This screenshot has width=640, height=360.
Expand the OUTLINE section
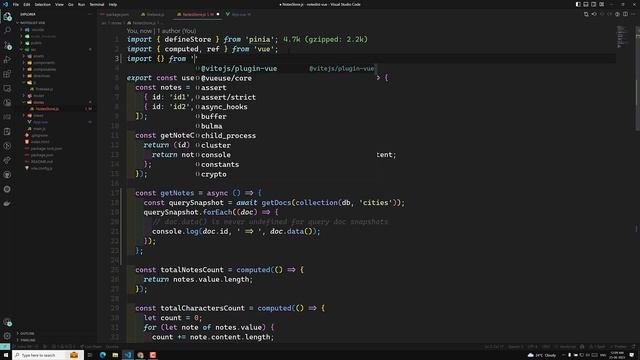click(27, 333)
